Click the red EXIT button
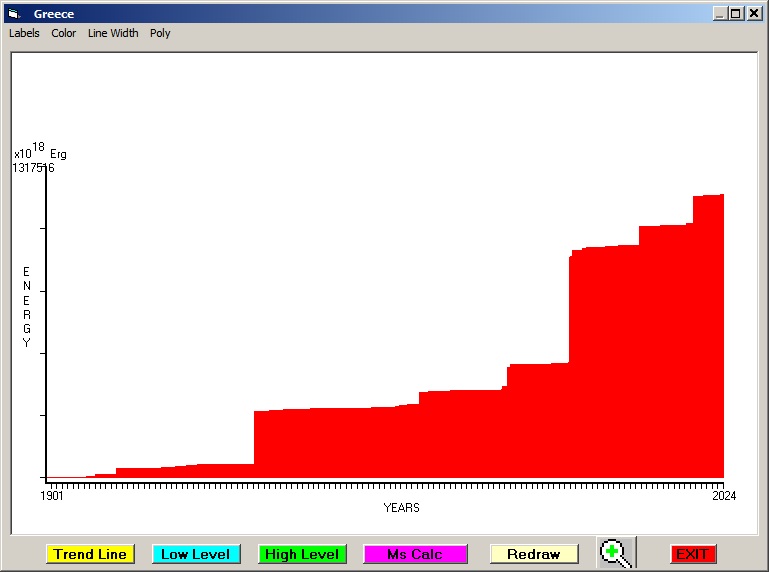The width and height of the screenshot is (769, 572). pyautogui.click(x=692, y=554)
